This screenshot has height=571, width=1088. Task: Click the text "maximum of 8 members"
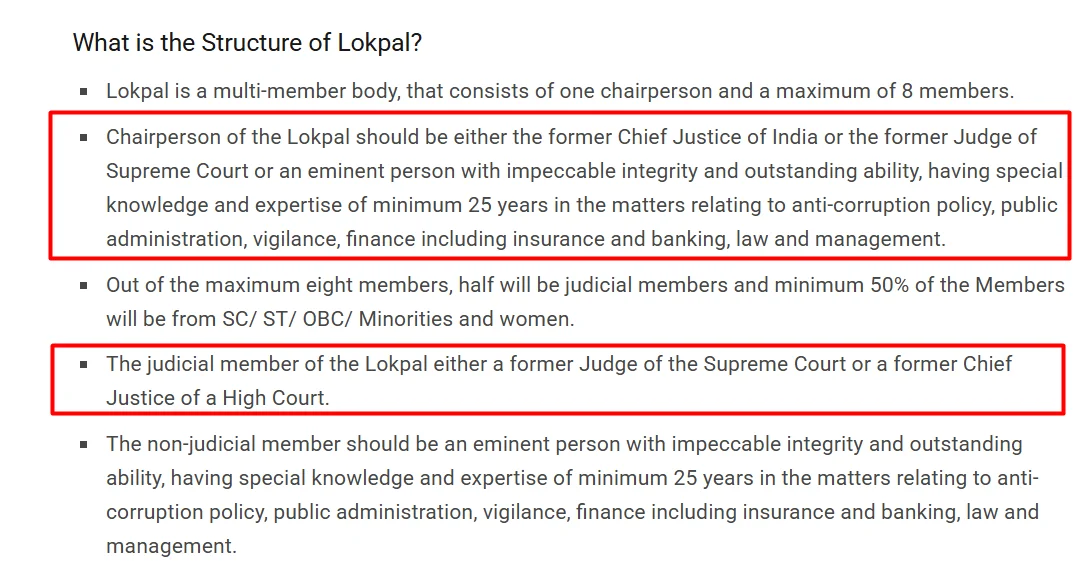892,92
